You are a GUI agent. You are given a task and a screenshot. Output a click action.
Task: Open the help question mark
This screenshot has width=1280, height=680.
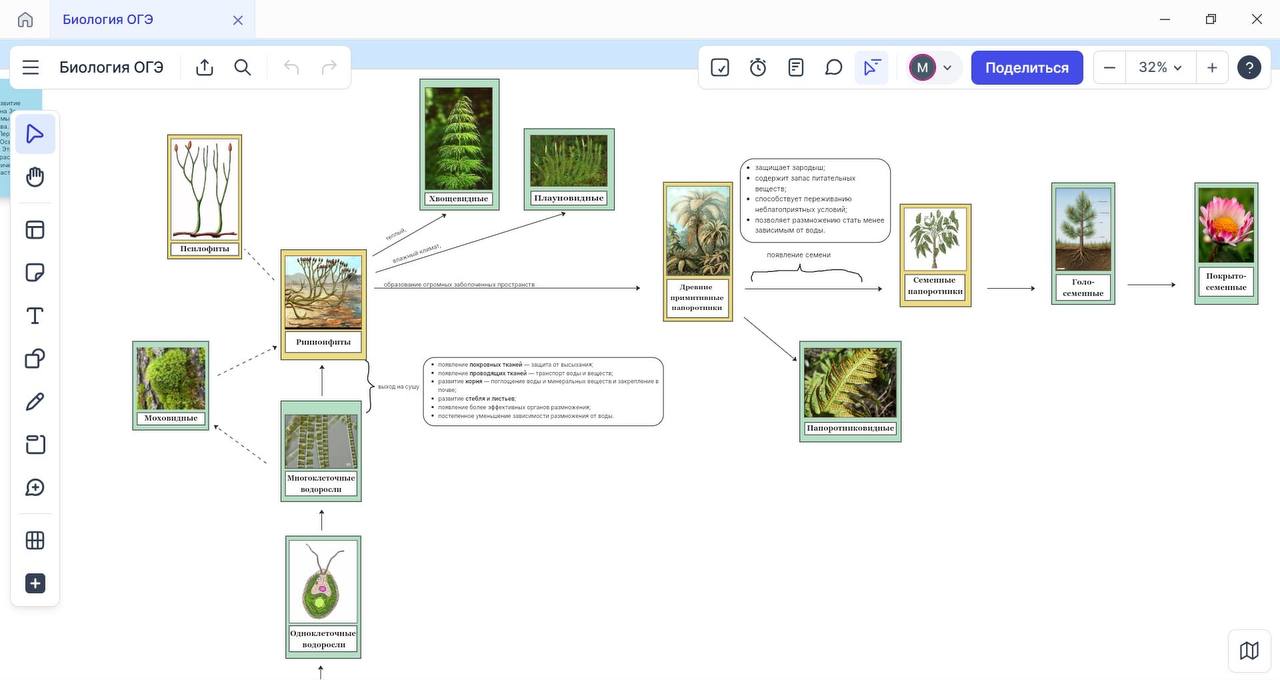coord(1249,67)
